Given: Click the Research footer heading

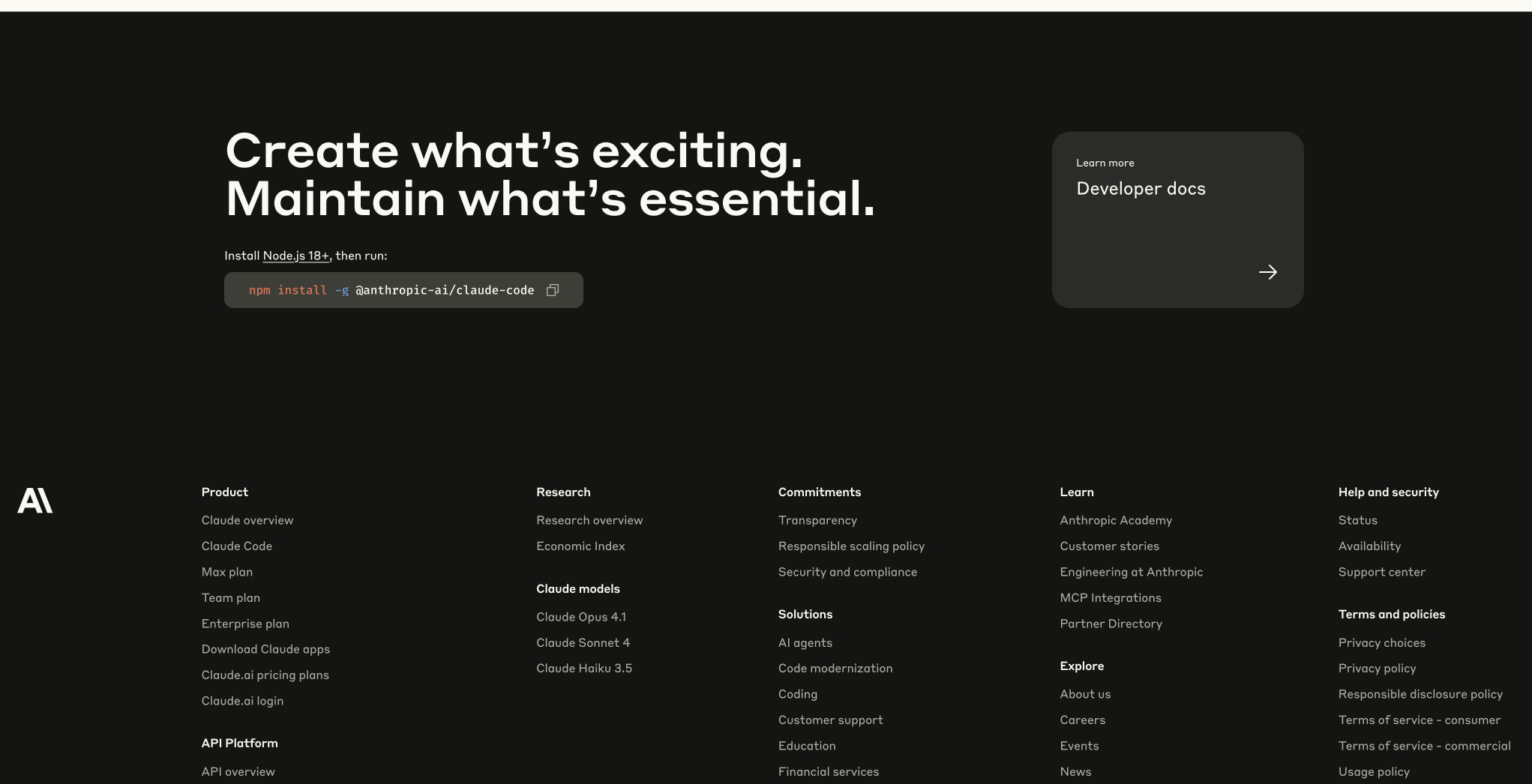Looking at the screenshot, I should (563, 492).
